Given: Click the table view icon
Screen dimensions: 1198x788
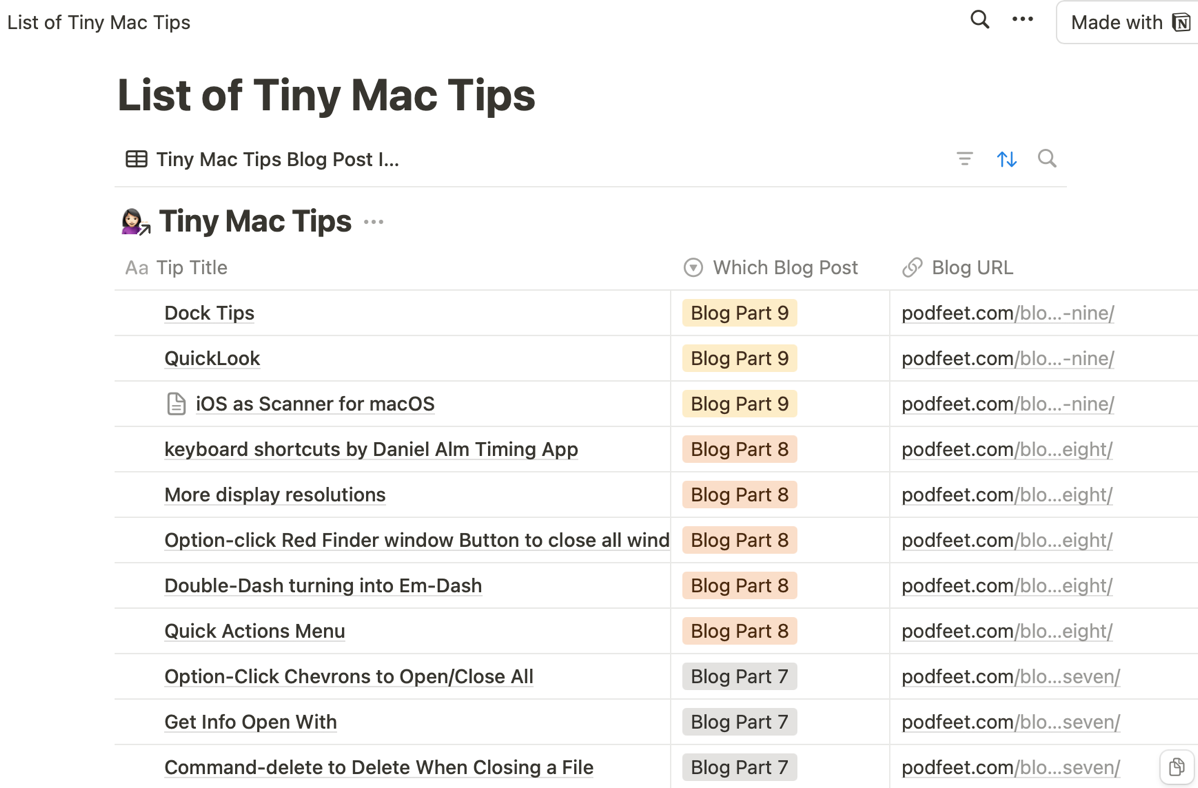Looking at the screenshot, I should 137,159.
